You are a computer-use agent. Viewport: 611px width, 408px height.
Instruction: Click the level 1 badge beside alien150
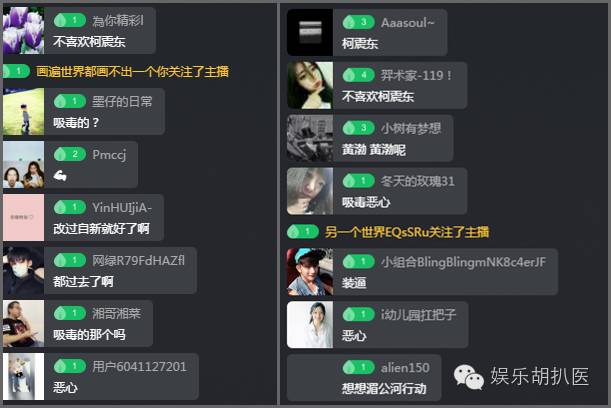click(358, 367)
